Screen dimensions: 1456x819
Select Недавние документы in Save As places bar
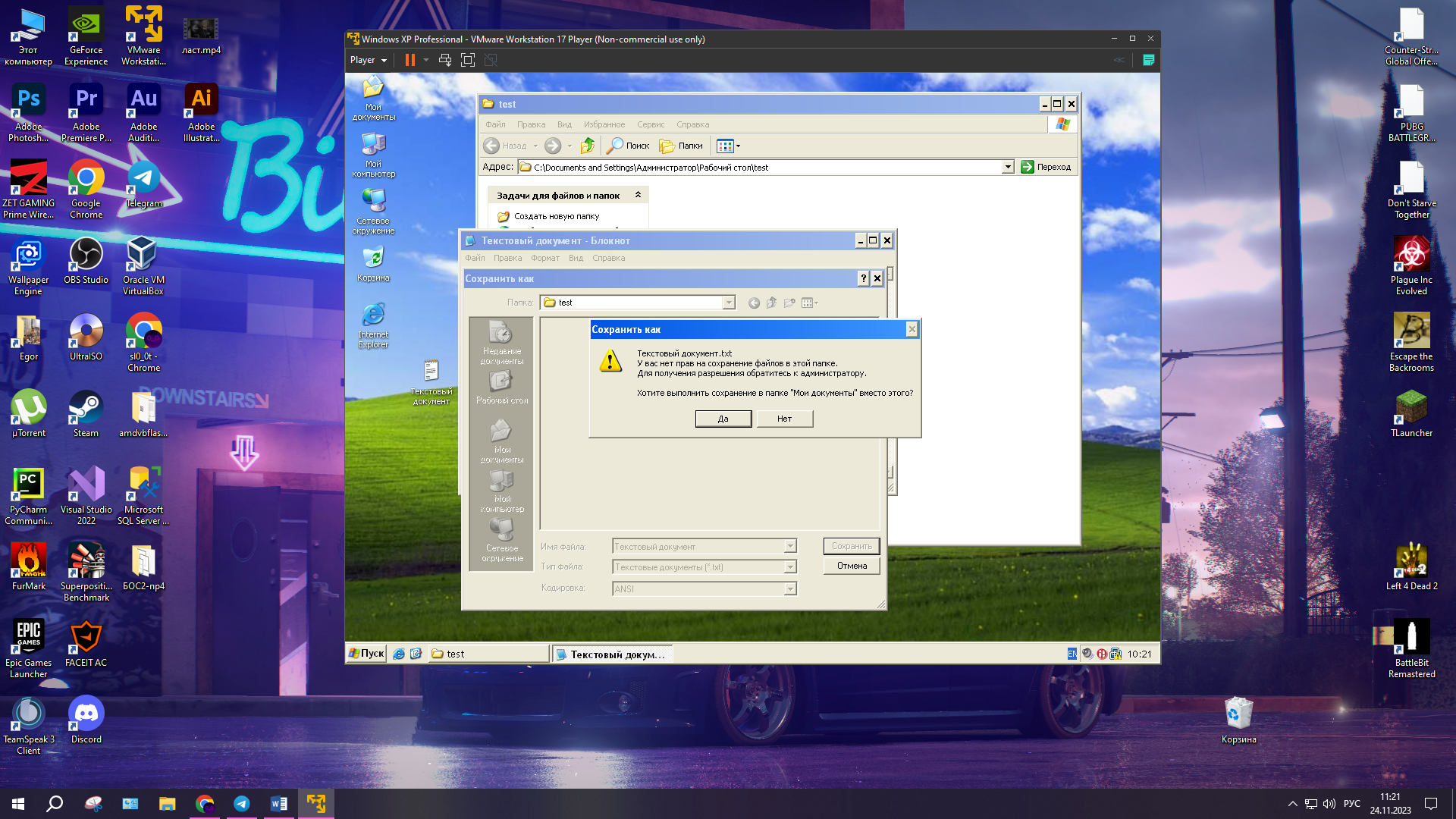(501, 344)
